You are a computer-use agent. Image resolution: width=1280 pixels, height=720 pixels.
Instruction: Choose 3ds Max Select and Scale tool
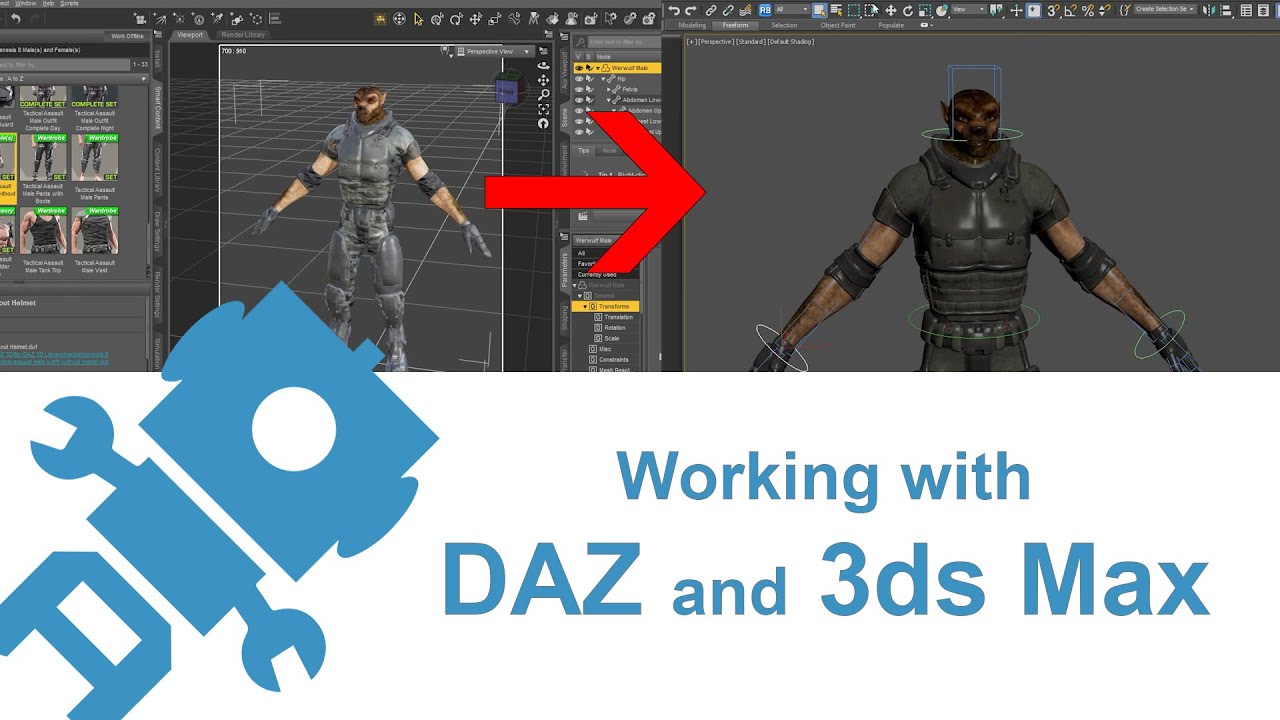click(925, 10)
